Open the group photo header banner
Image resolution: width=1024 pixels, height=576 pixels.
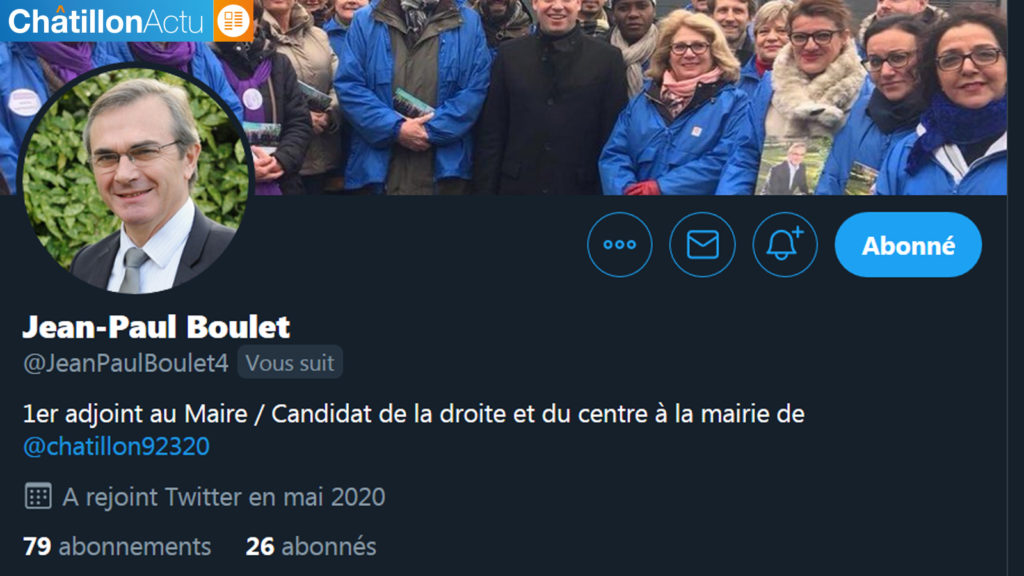click(627, 98)
